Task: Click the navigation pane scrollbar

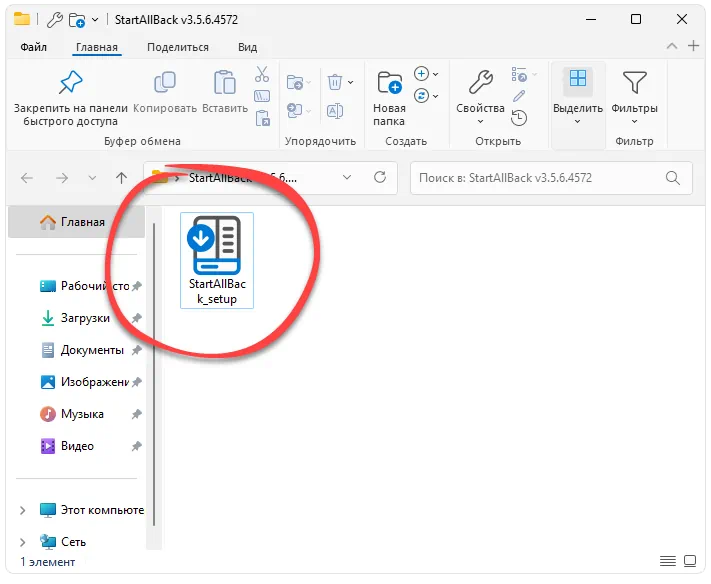Action: pos(154,375)
